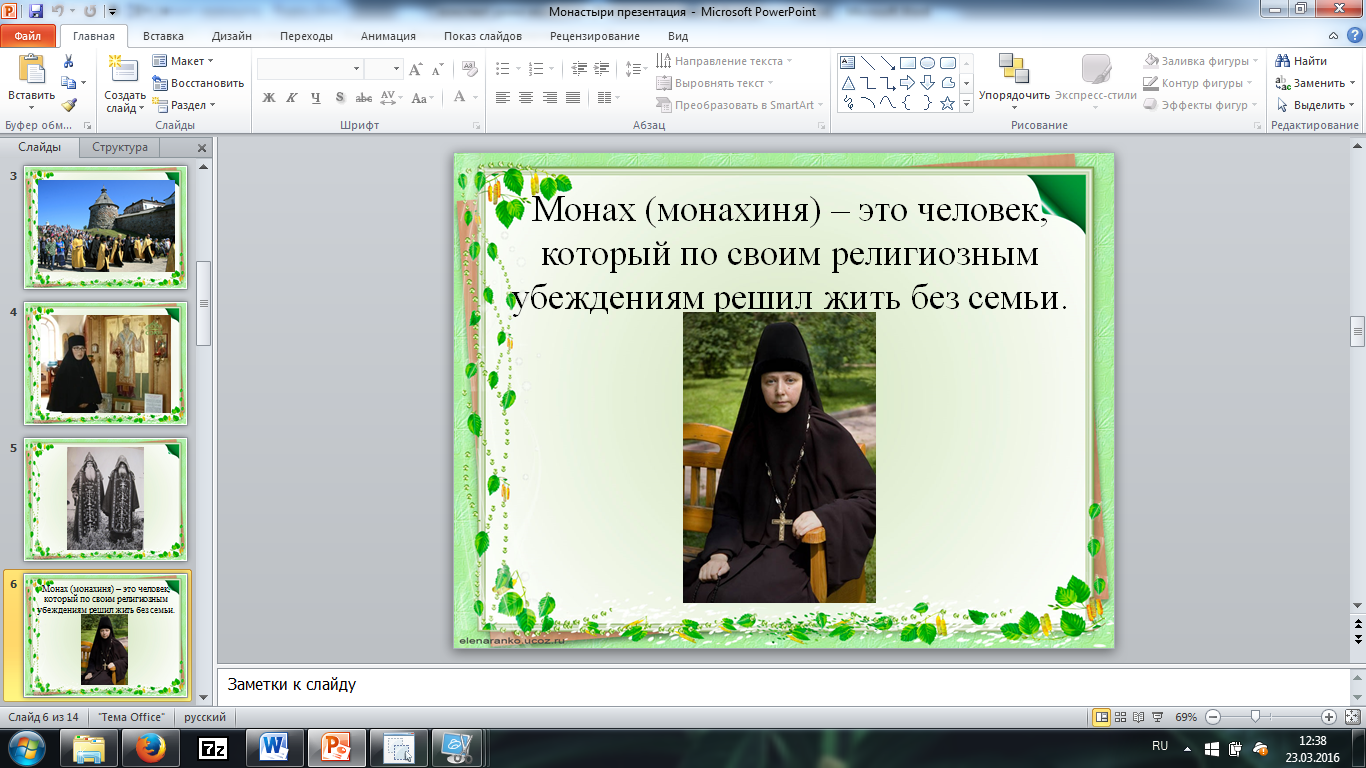Toggle underline Ч formatting
This screenshot has height=768, width=1366.
tap(316, 98)
